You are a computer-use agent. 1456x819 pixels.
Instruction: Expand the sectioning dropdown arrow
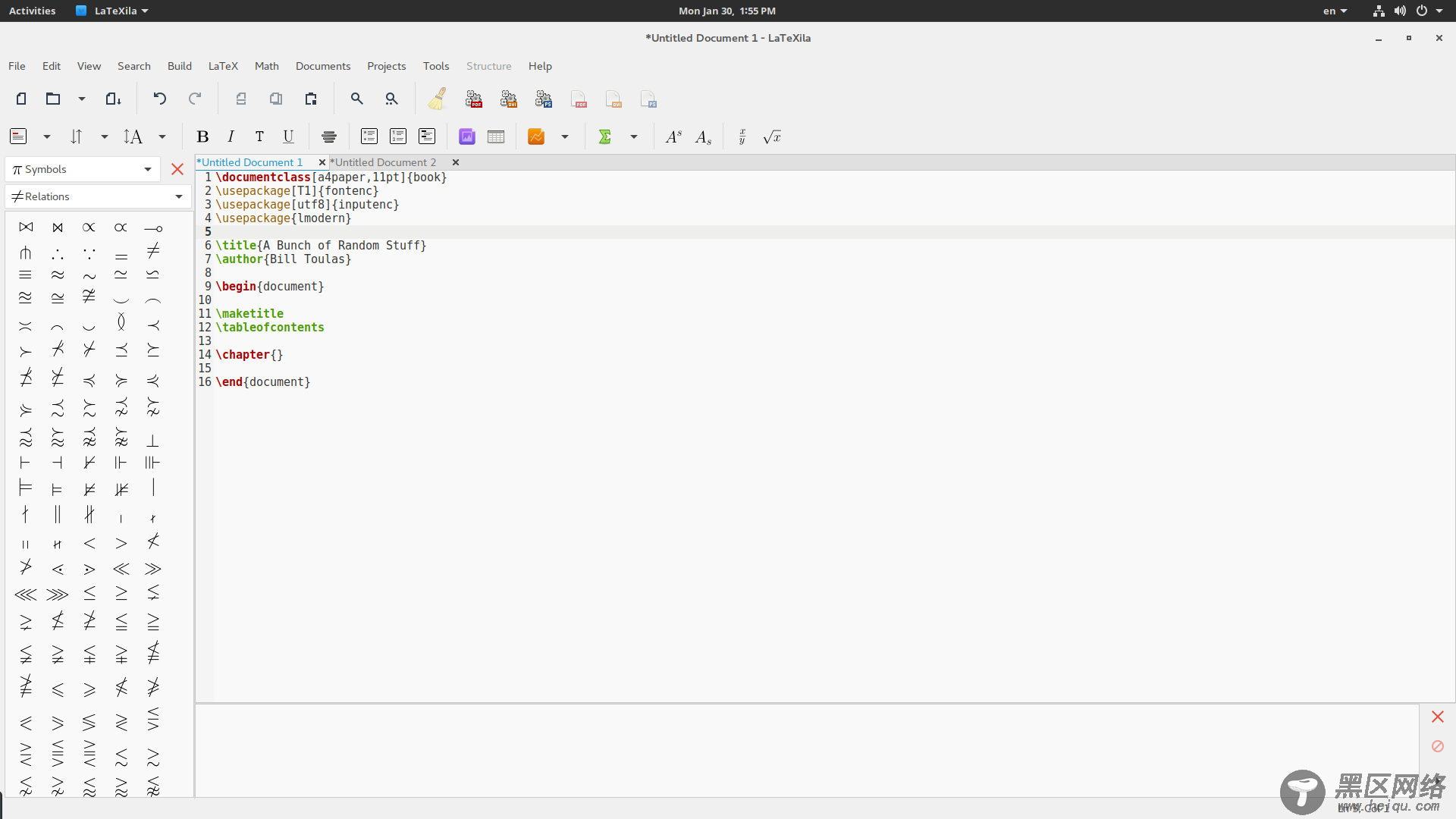[x=47, y=136]
